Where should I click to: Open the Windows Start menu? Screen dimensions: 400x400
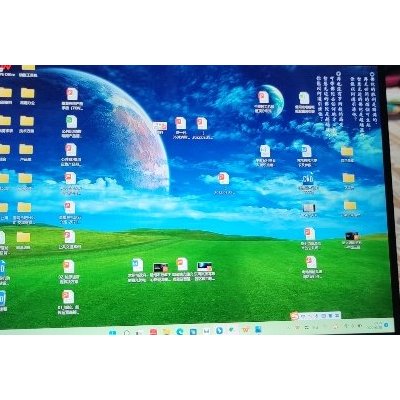pyautogui.click(x=113, y=332)
